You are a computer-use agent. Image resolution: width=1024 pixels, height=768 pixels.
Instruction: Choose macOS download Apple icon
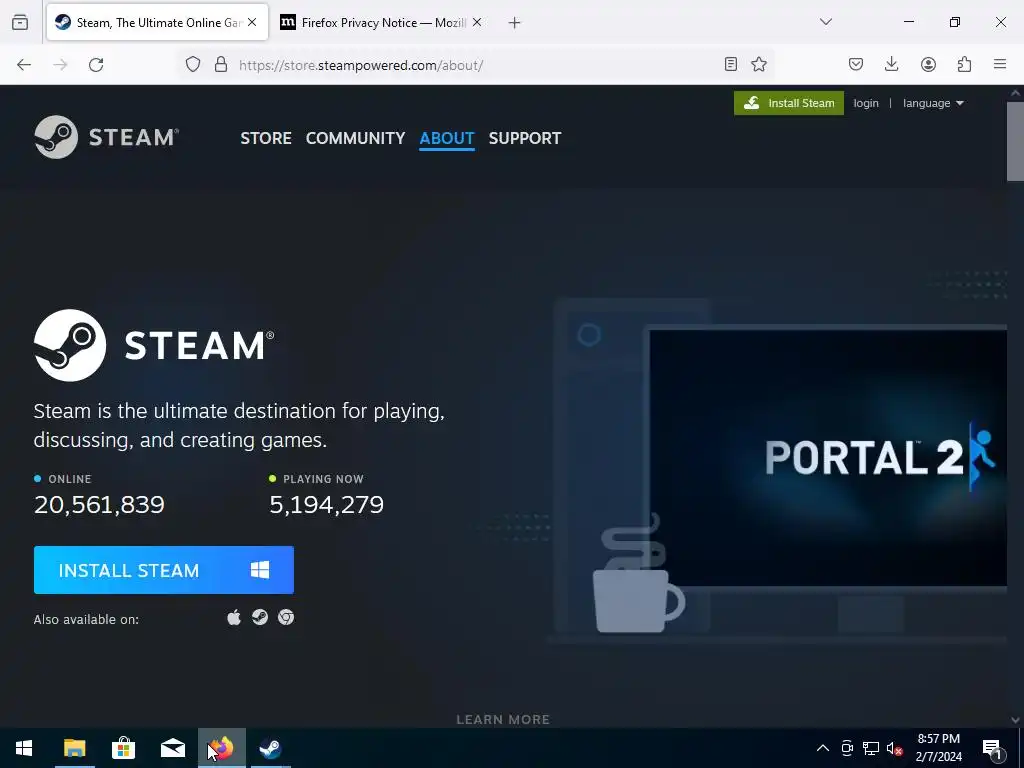point(234,617)
